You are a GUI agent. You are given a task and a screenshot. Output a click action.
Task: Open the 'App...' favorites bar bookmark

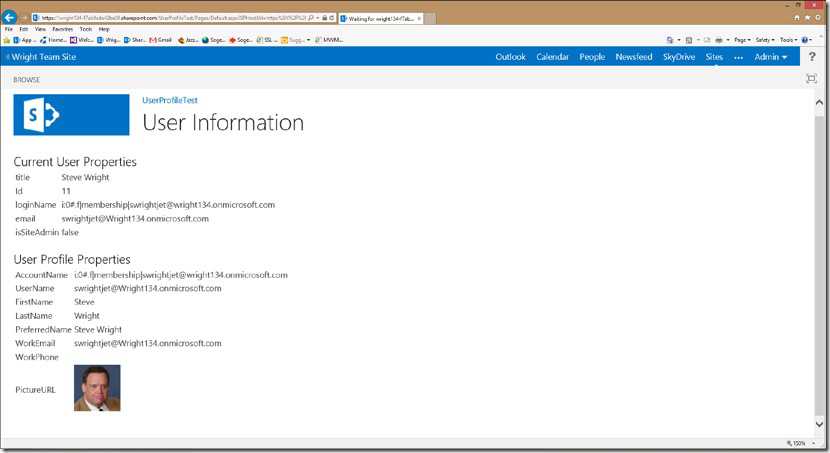(x=23, y=40)
